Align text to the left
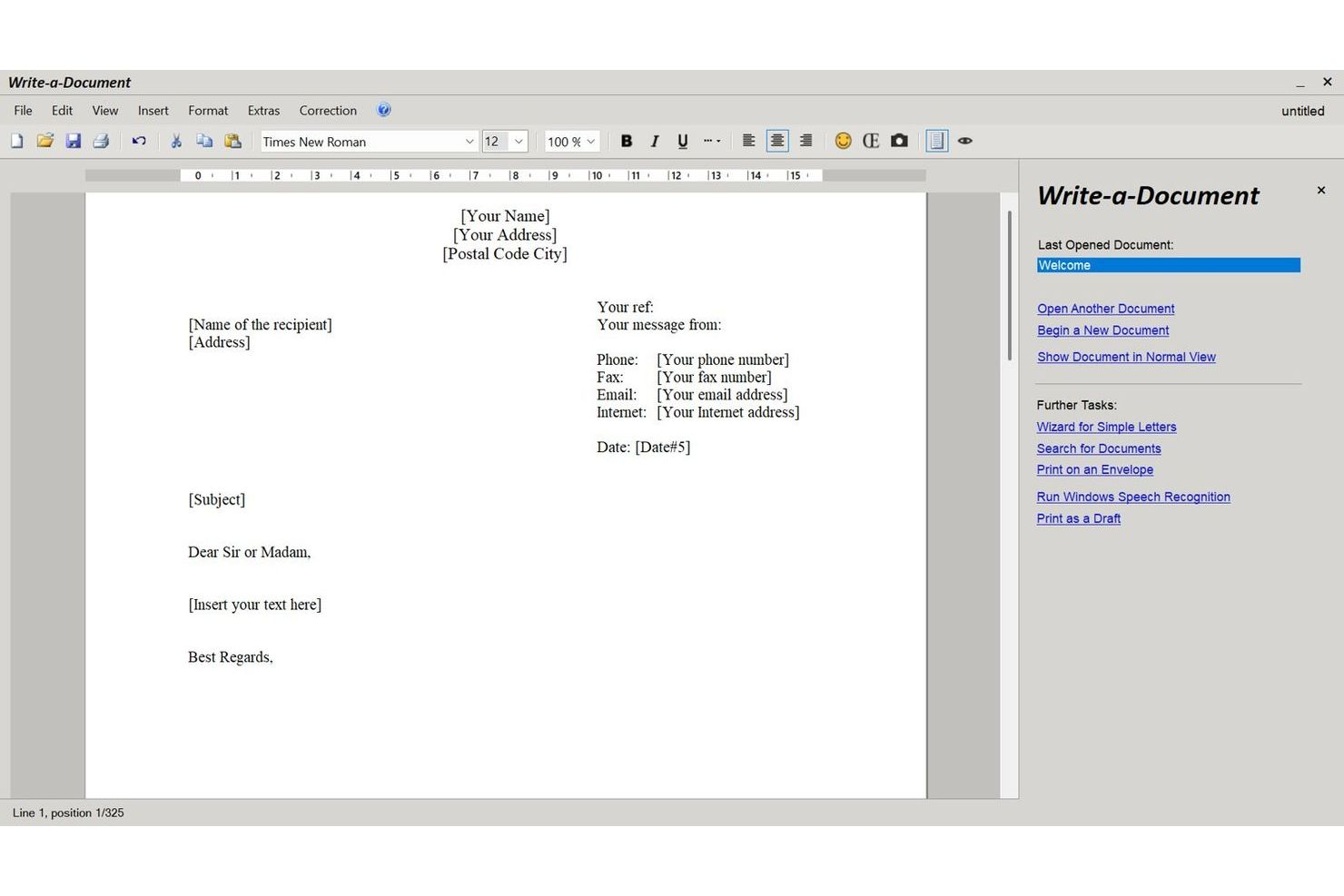Viewport: 1344px width, 896px height. coord(749,141)
